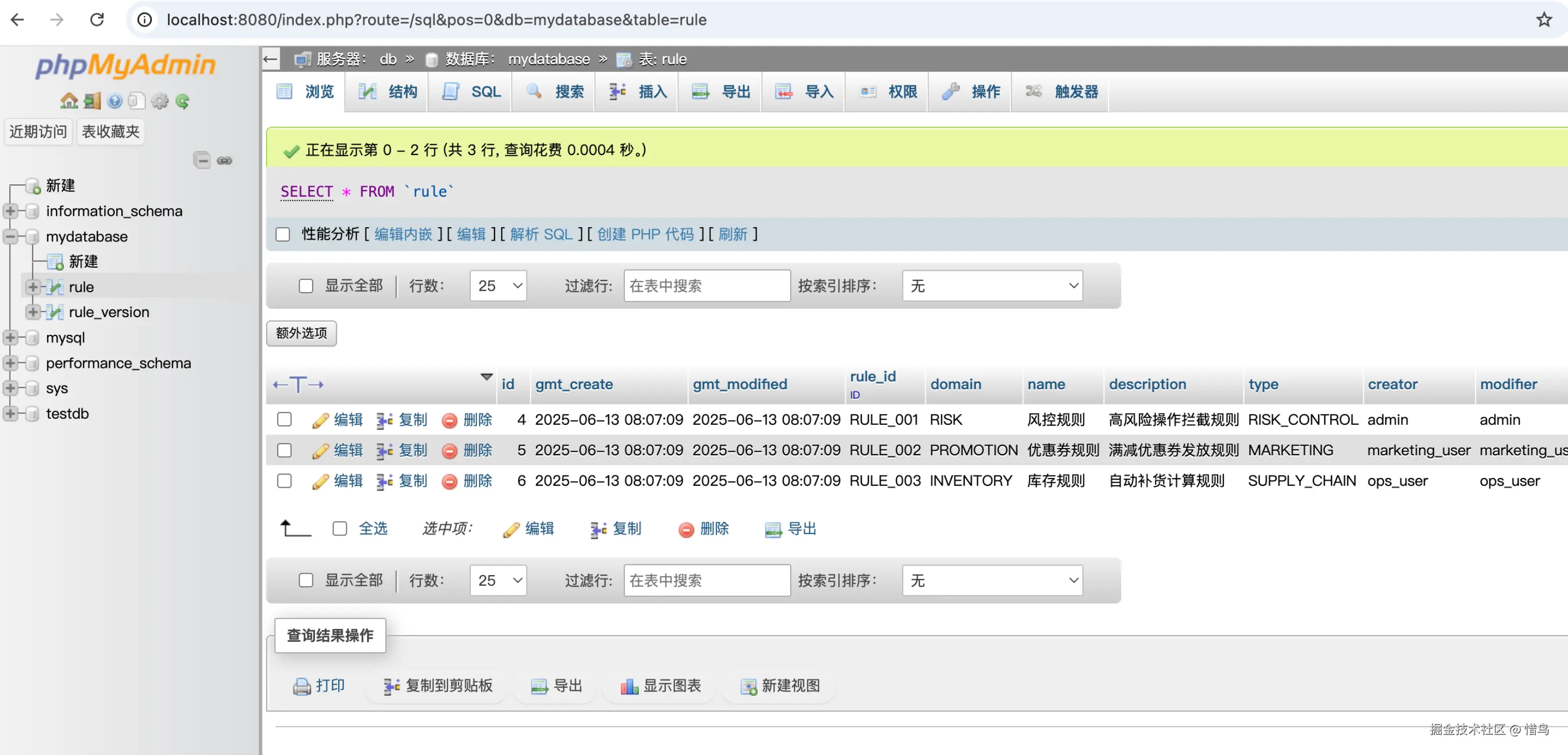Bookmark this page with the star icon
Screen dimensions: 1568x755
point(1543,20)
